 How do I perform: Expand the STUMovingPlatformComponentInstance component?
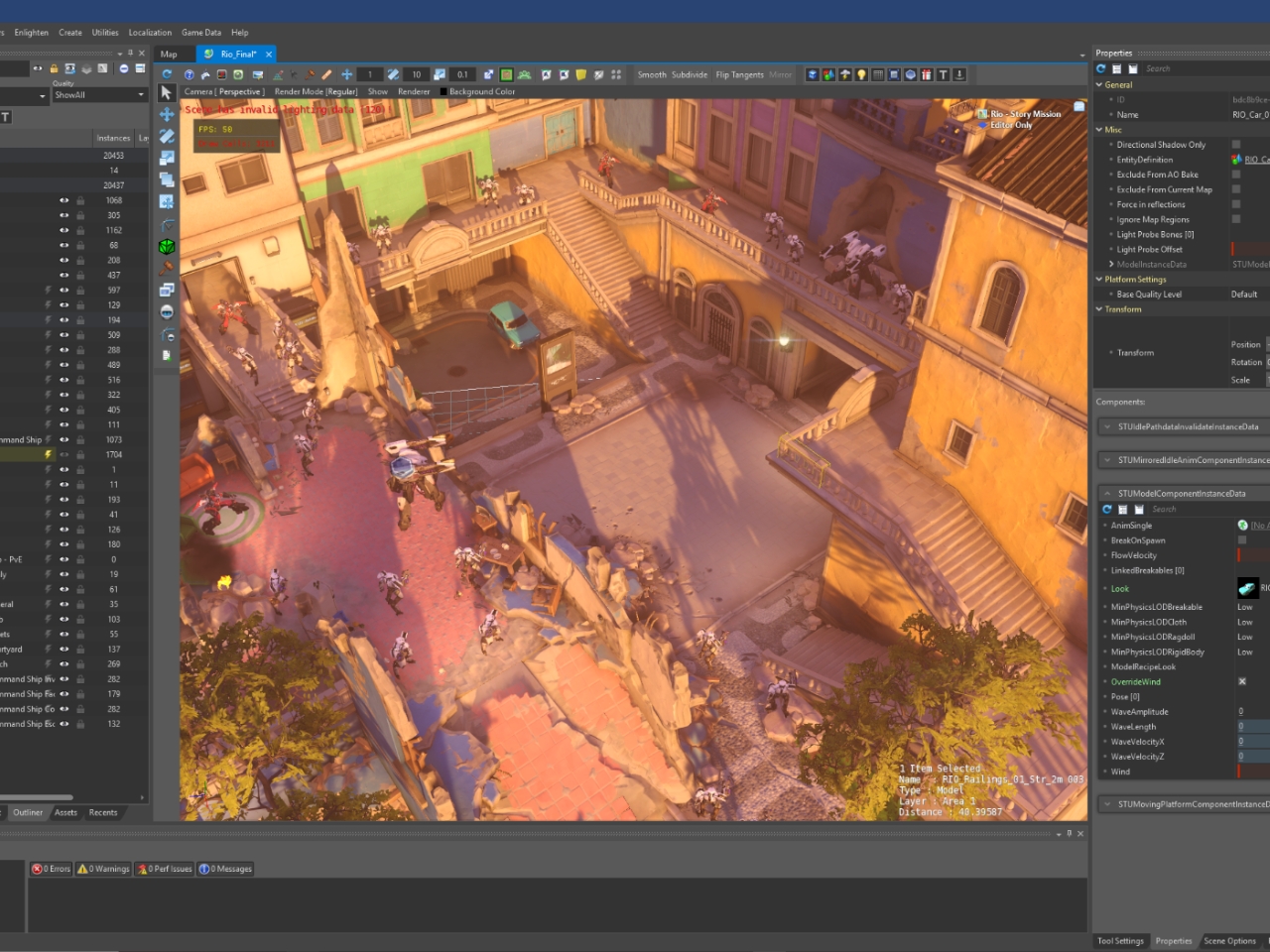(1107, 804)
